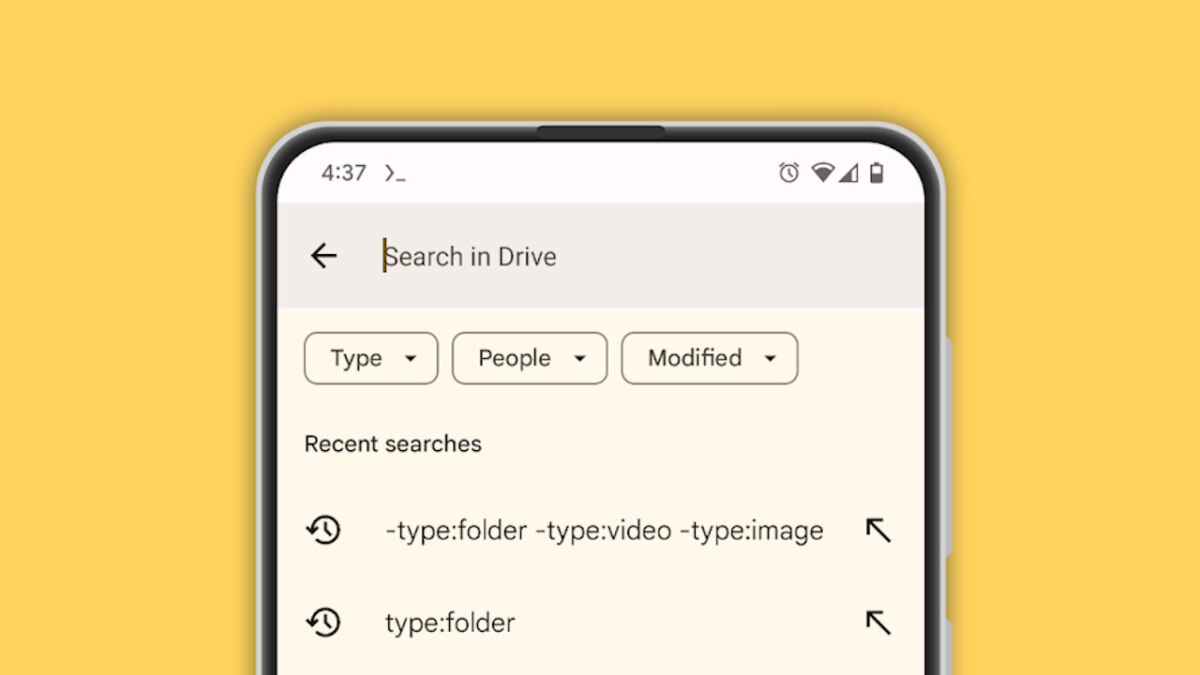Open the Modified filter dropdown

coord(771,358)
